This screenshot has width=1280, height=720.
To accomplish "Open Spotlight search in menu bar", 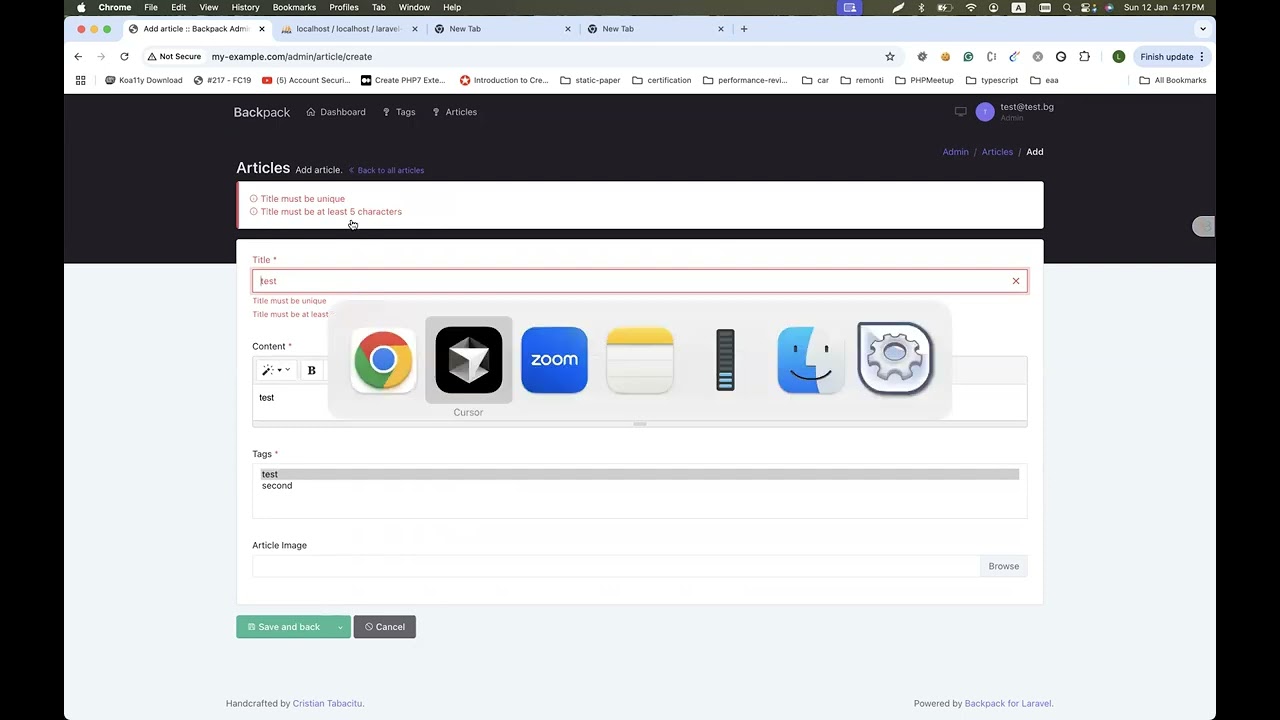I will (1067, 7).
